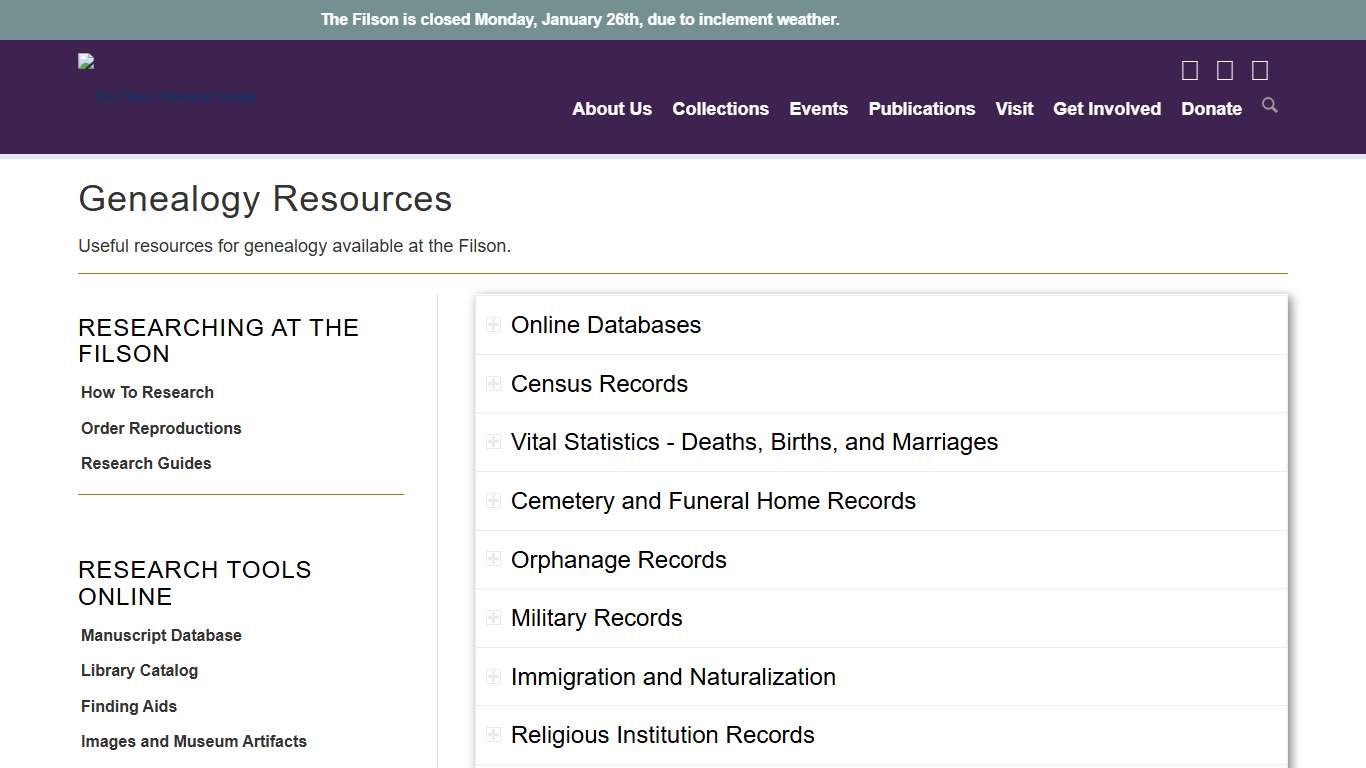Expand the Cemetery and Funeral Home Records section
This screenshot has width=1366, height=768.
(493, 500)
